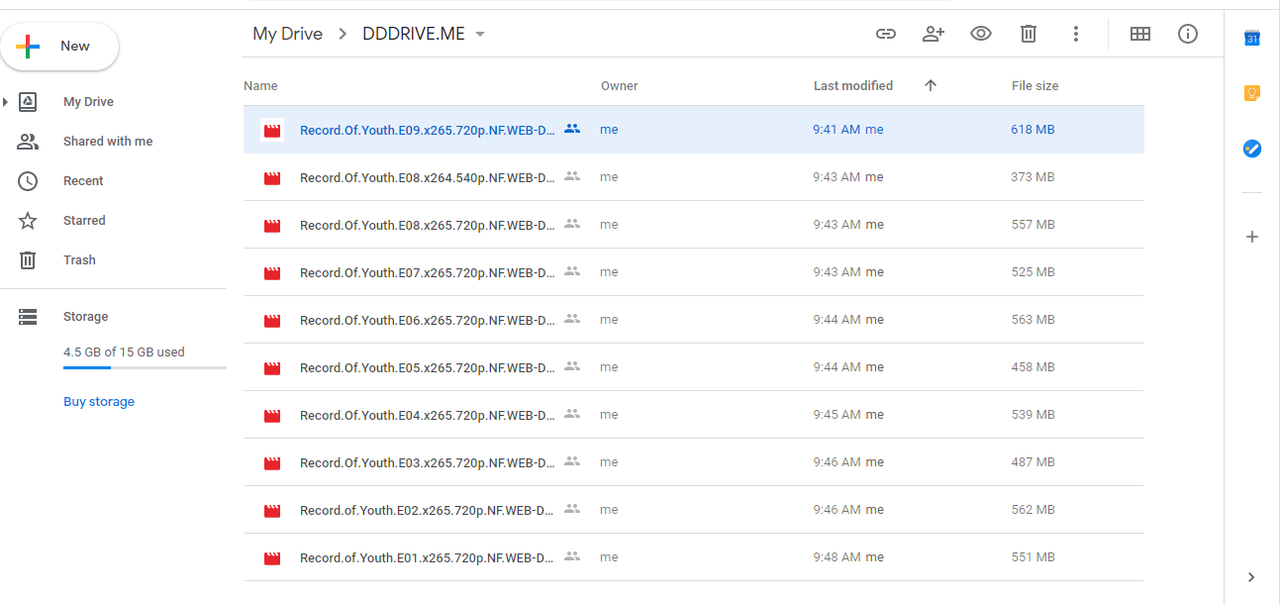
Task: Select file Record.of.Youth.E02.x265.720p
Action: click(x=693, y=510)
